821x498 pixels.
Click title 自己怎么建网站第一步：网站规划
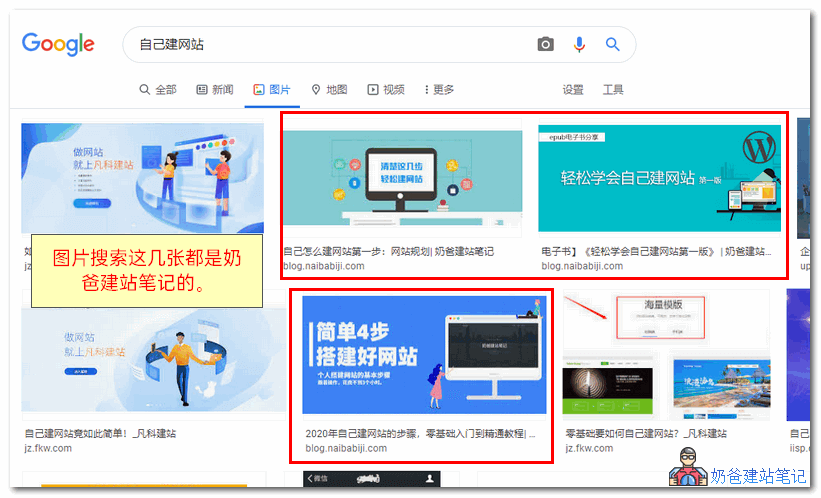[388, 251]
